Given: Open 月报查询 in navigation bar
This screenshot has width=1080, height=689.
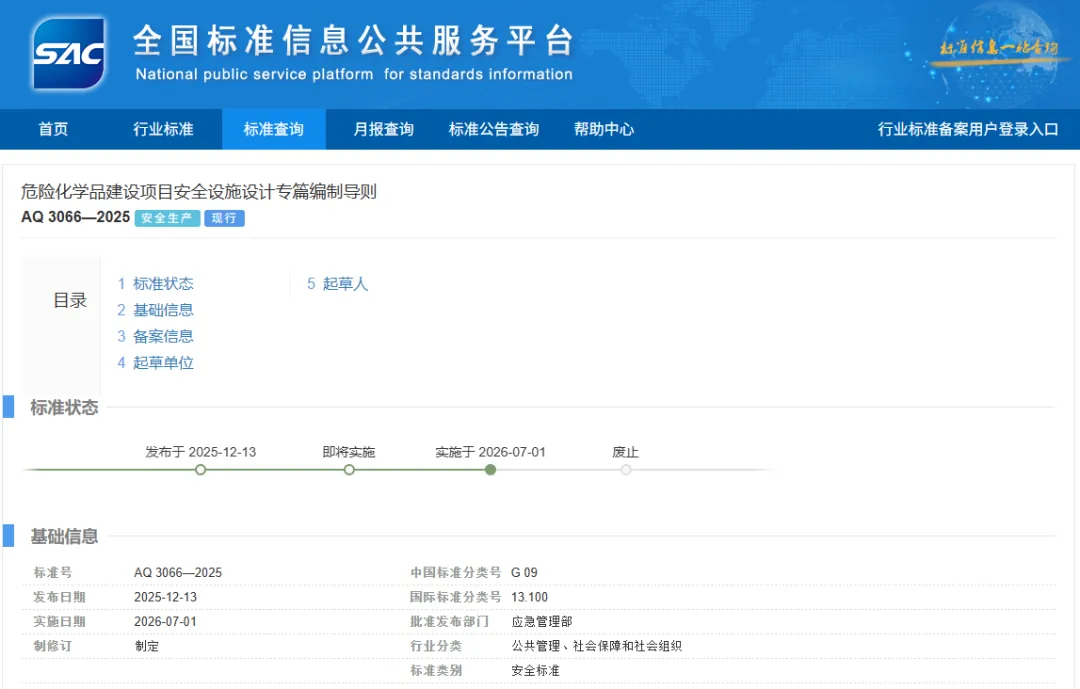Looking at the screenshot, I should pos(383,129).
